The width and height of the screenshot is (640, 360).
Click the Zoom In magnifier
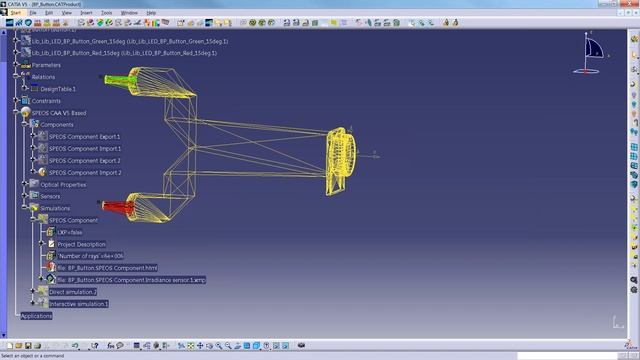click(x=219, y=346)
